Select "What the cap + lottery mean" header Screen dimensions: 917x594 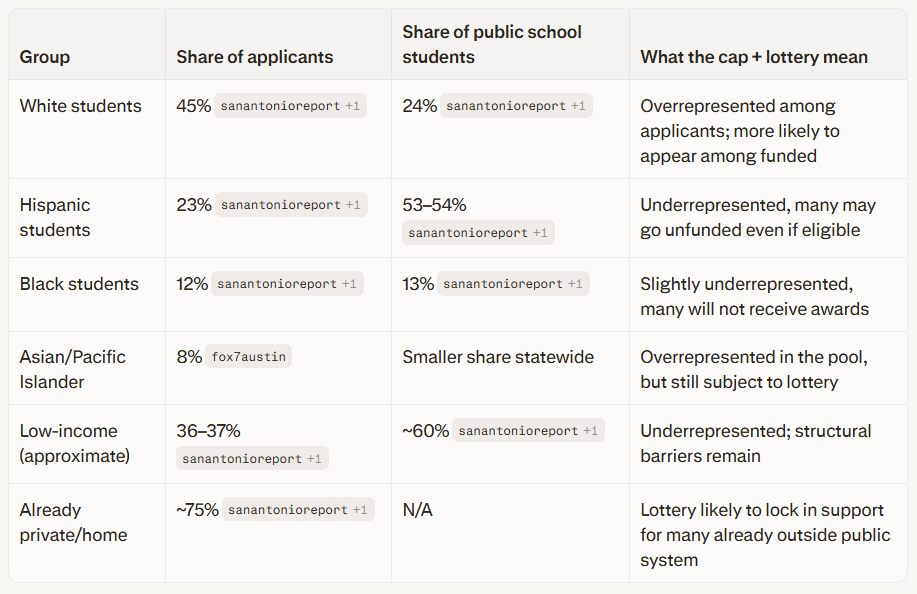[x=754, y=57]
